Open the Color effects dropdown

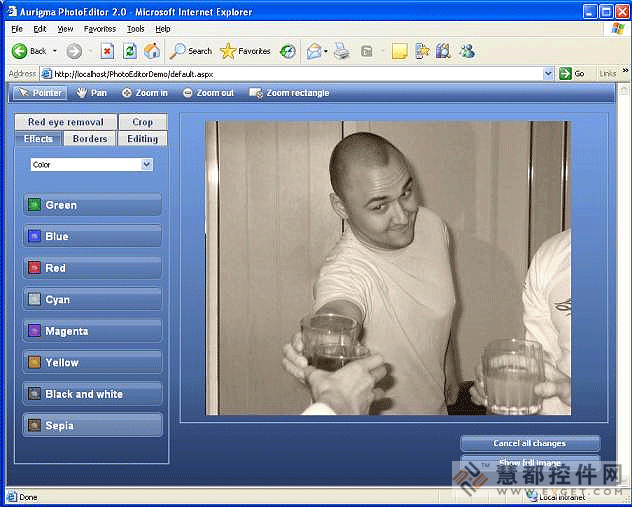coord(91,164)
